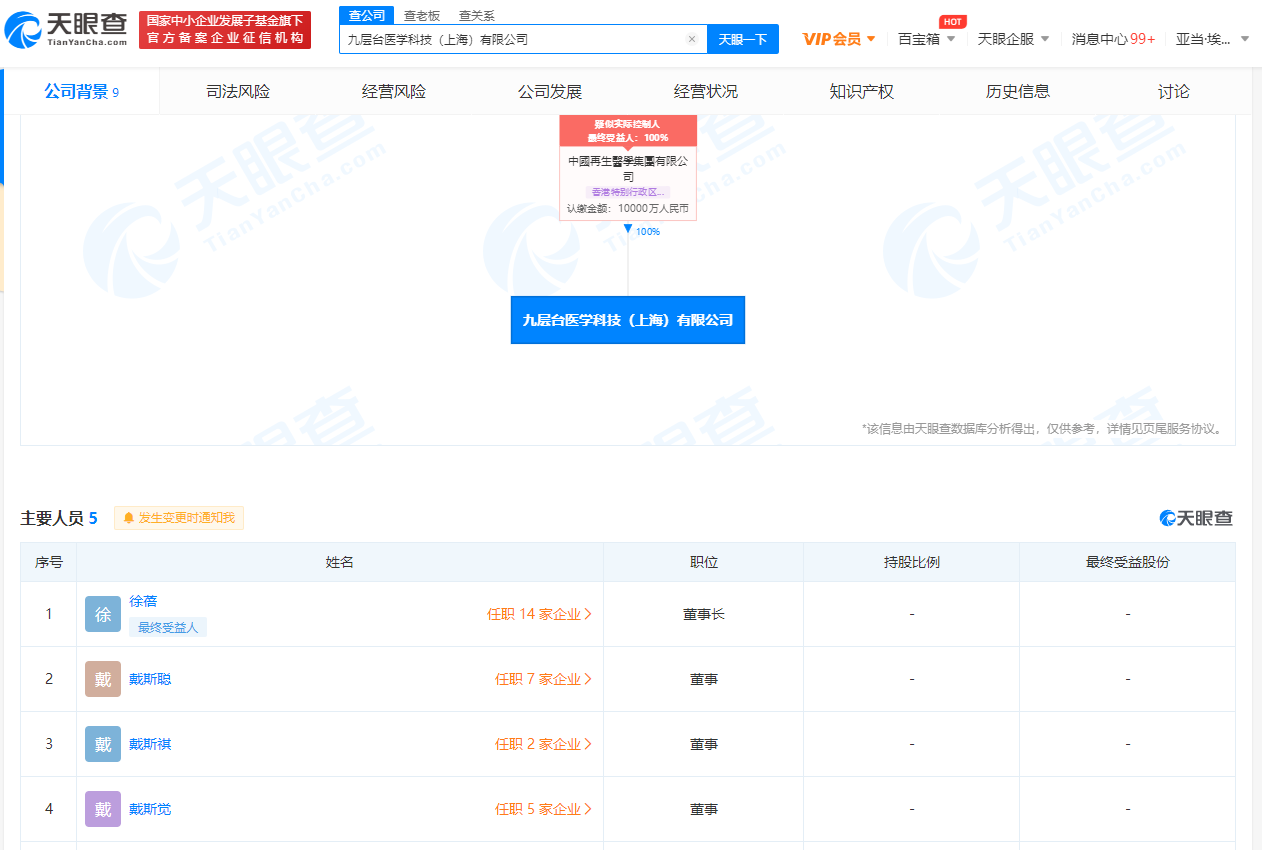1262x850 pixels.
Task: Open the 经营风险 tab
Action: [394, 92]
